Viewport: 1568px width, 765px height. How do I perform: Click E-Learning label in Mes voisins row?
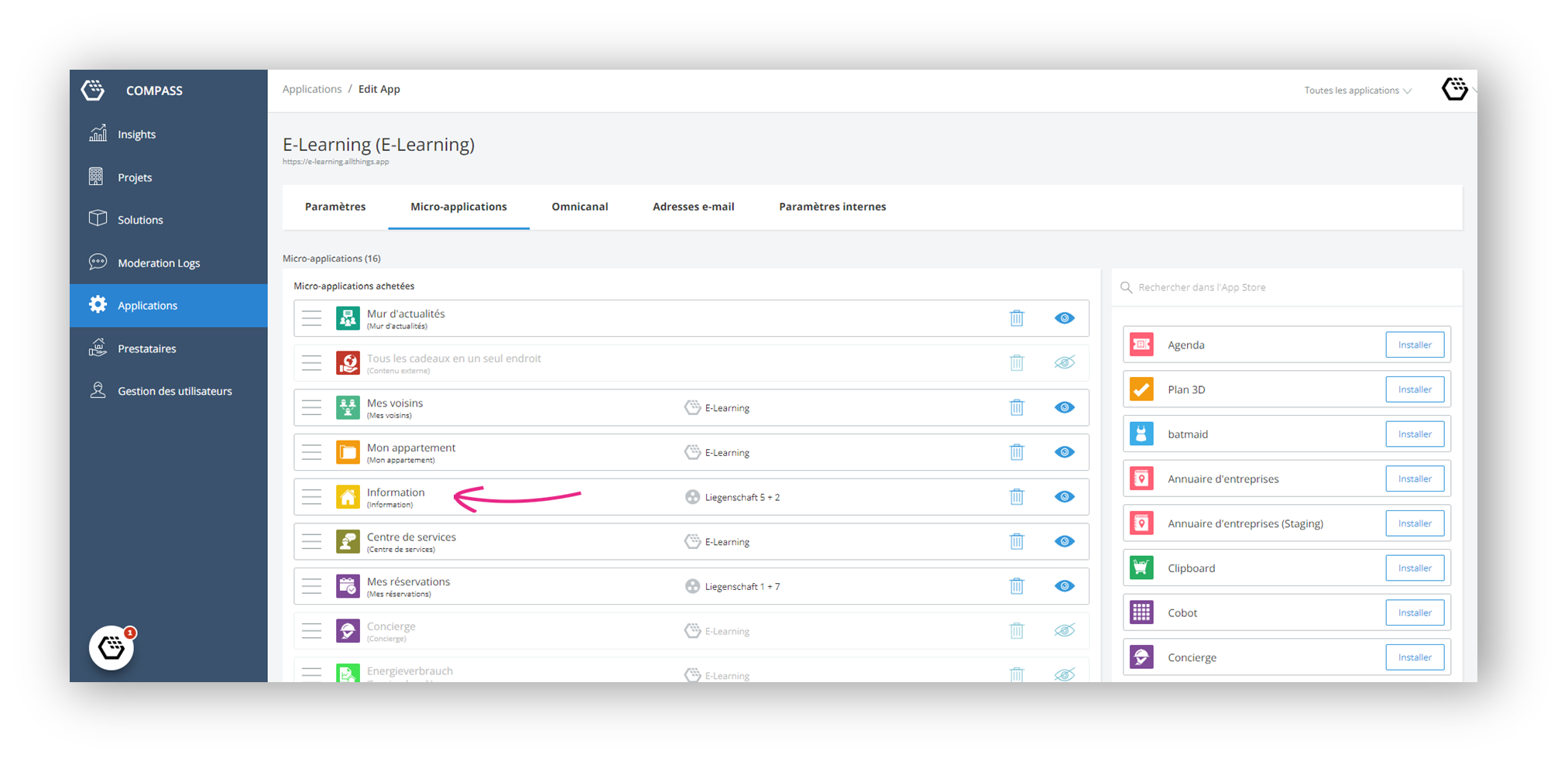point(727,408)
